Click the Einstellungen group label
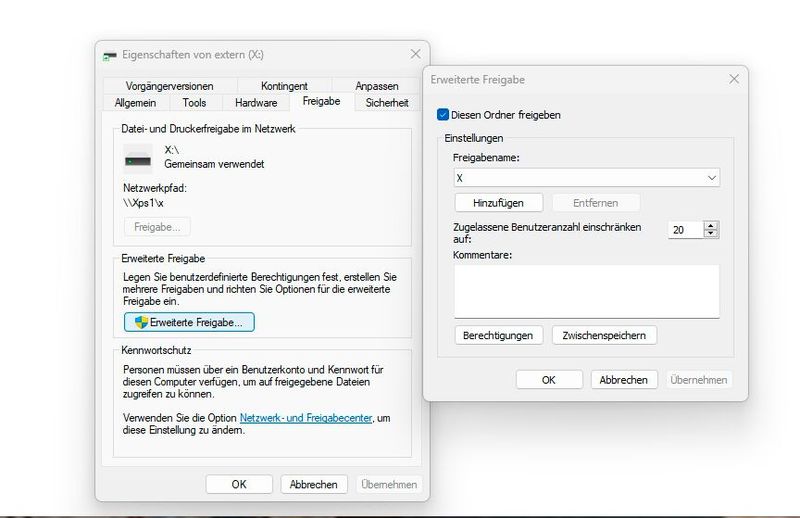The height and width of the screenshot is (518, 800). point(473,138)
